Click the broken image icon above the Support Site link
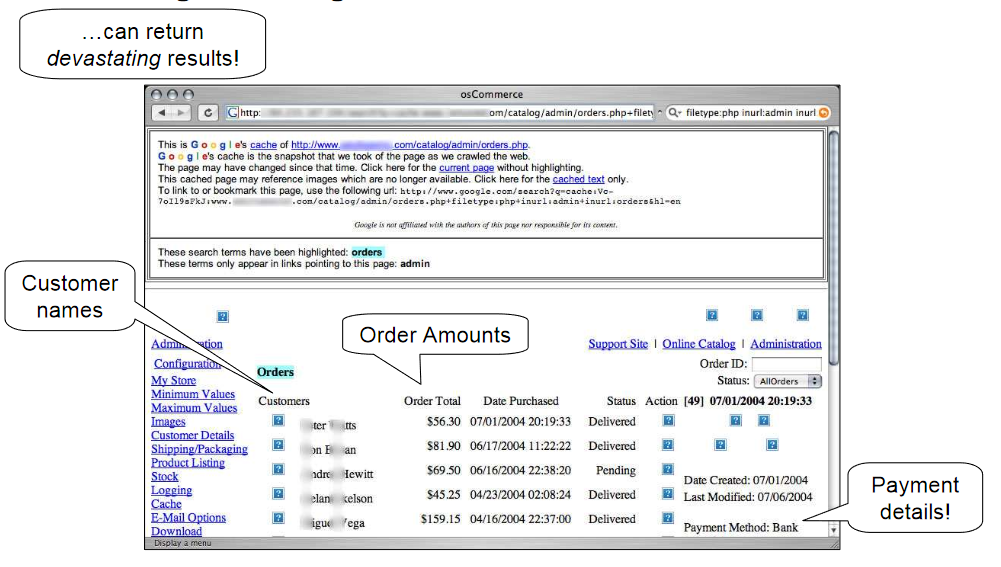Screen dimensions: 1001x567 point(712,315)
